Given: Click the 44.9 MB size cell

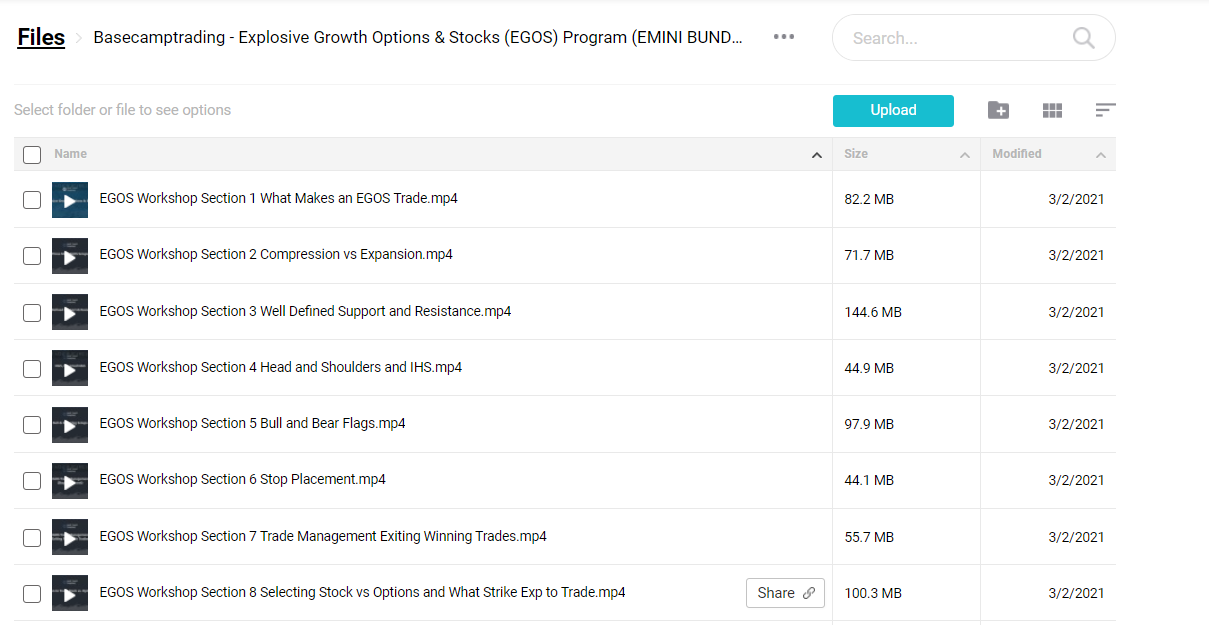Looking at the screenshot, I should (869, 368).
